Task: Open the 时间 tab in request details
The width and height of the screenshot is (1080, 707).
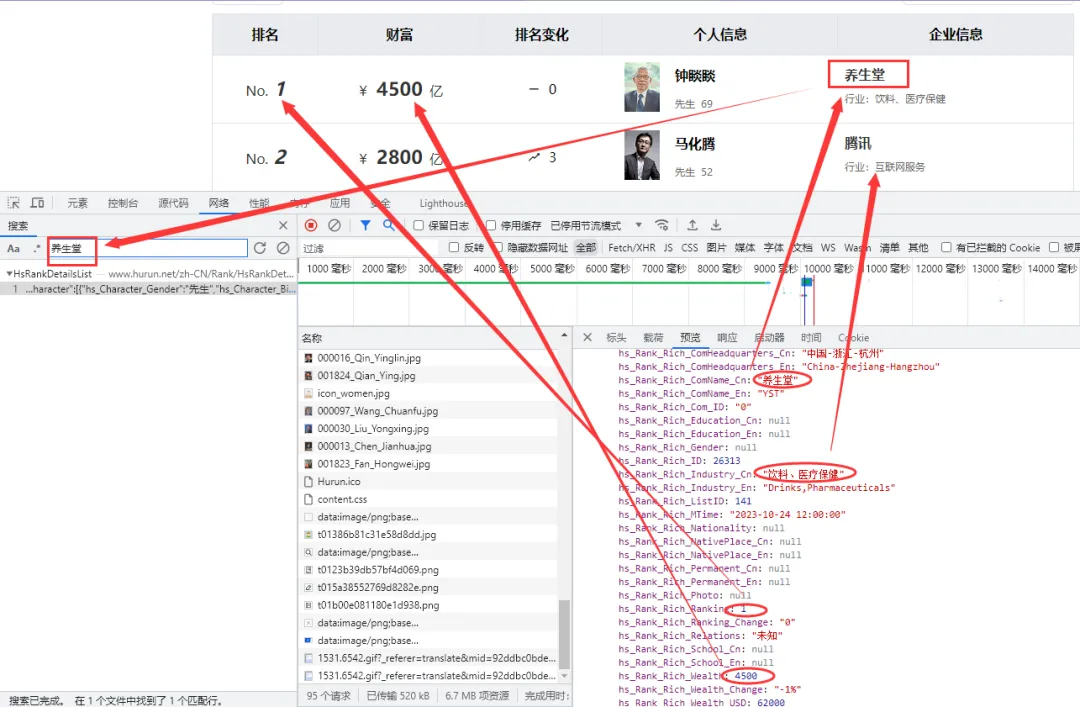Action: tap(811, 338)
